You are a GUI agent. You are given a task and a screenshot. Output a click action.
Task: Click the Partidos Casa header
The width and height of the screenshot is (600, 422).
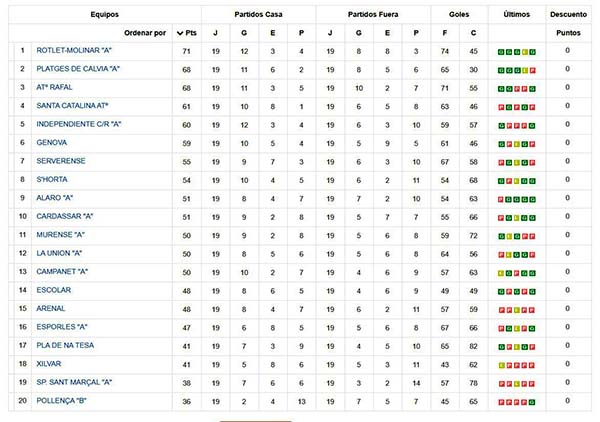[258, 15]
